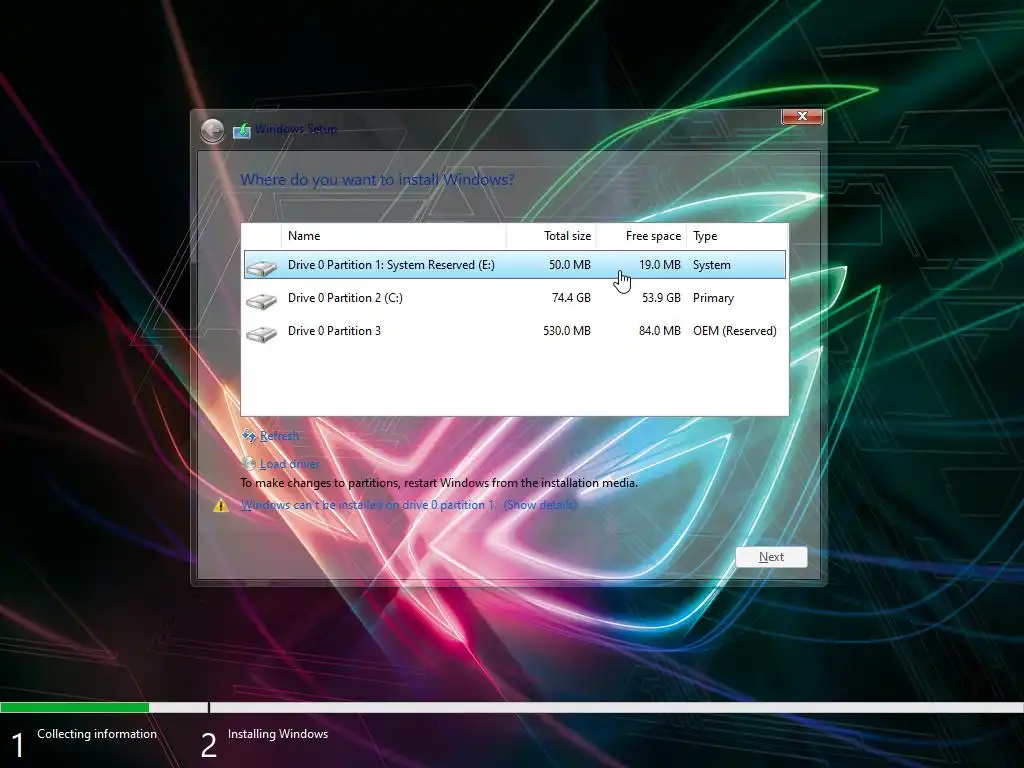Sort by the Name column header
This screenshot has width=1024, height=768.
click(393, 236)
